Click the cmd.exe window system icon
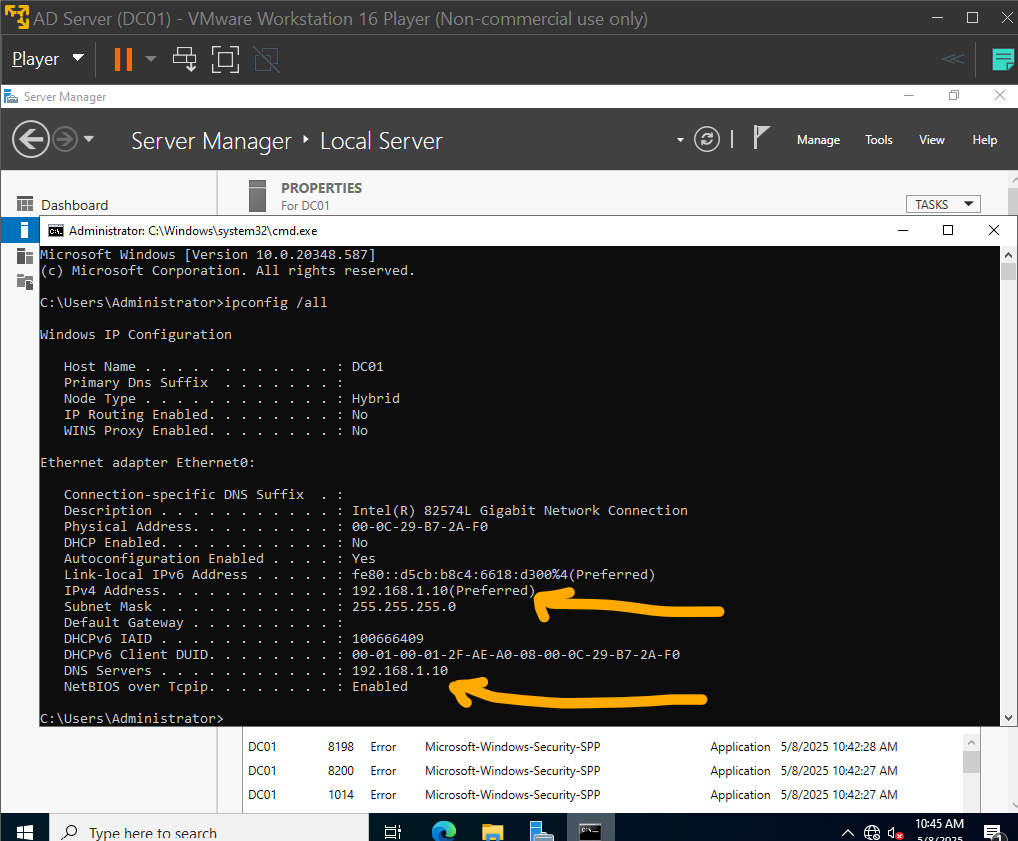1018x841 pixels. [x=56, y=231]
